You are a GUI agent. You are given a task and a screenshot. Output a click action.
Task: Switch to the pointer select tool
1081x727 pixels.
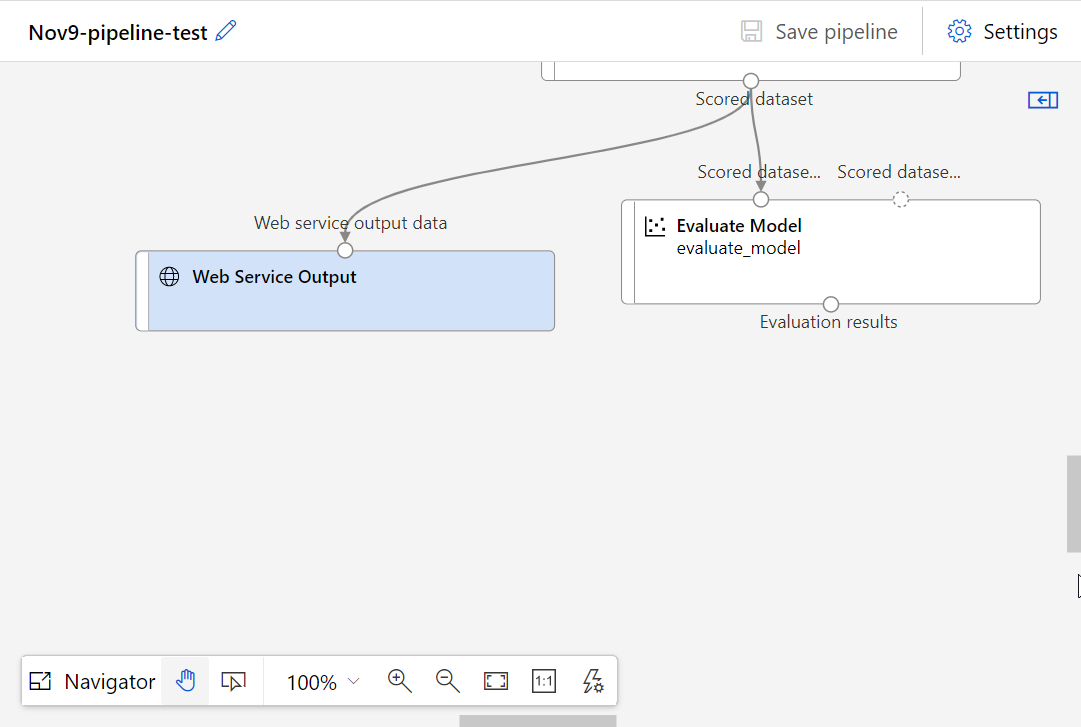pos(233,682)
